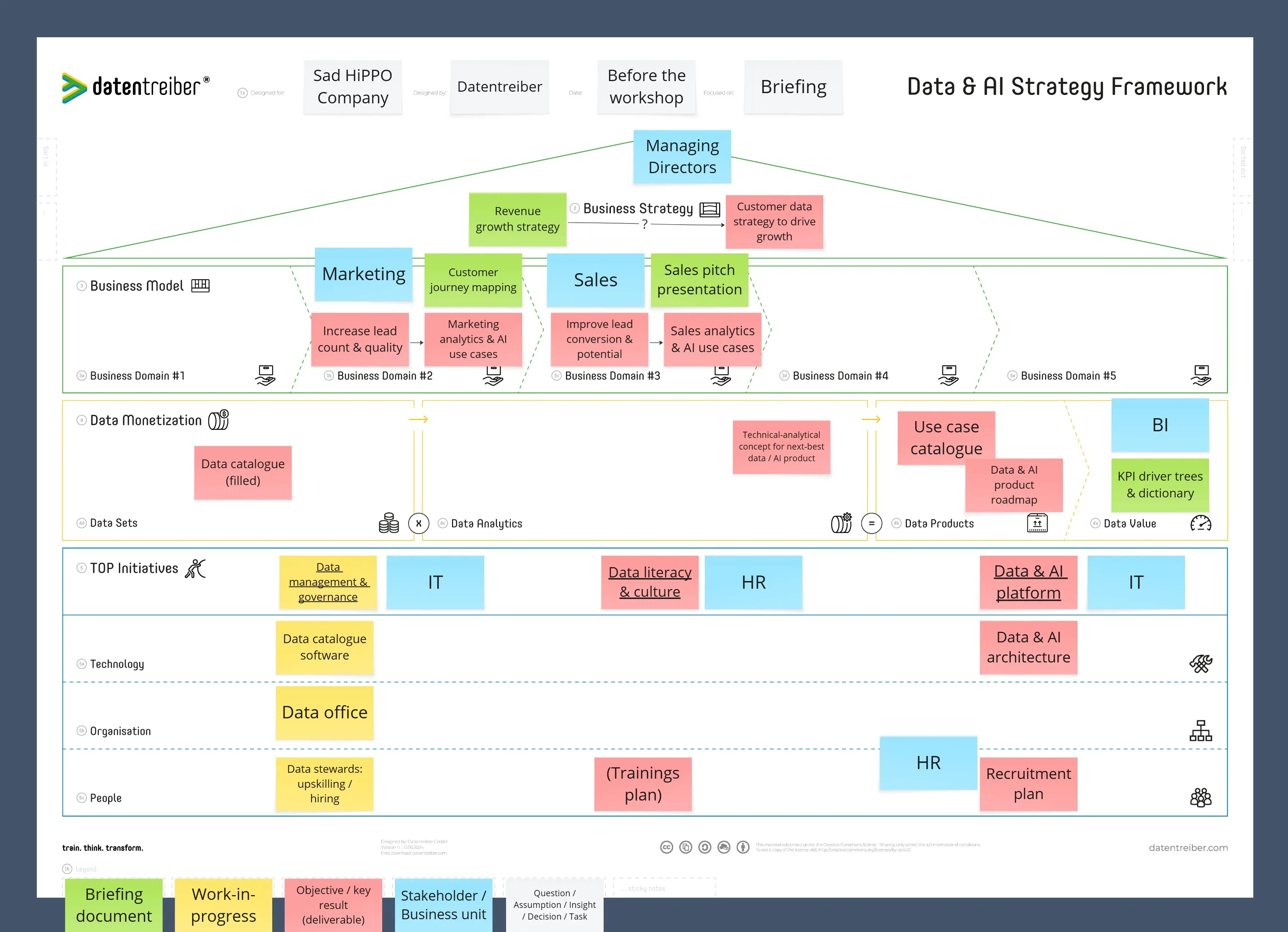Select the Sales stakeholder note
This screenshot has width=1288, height=932.
point(596,280)
